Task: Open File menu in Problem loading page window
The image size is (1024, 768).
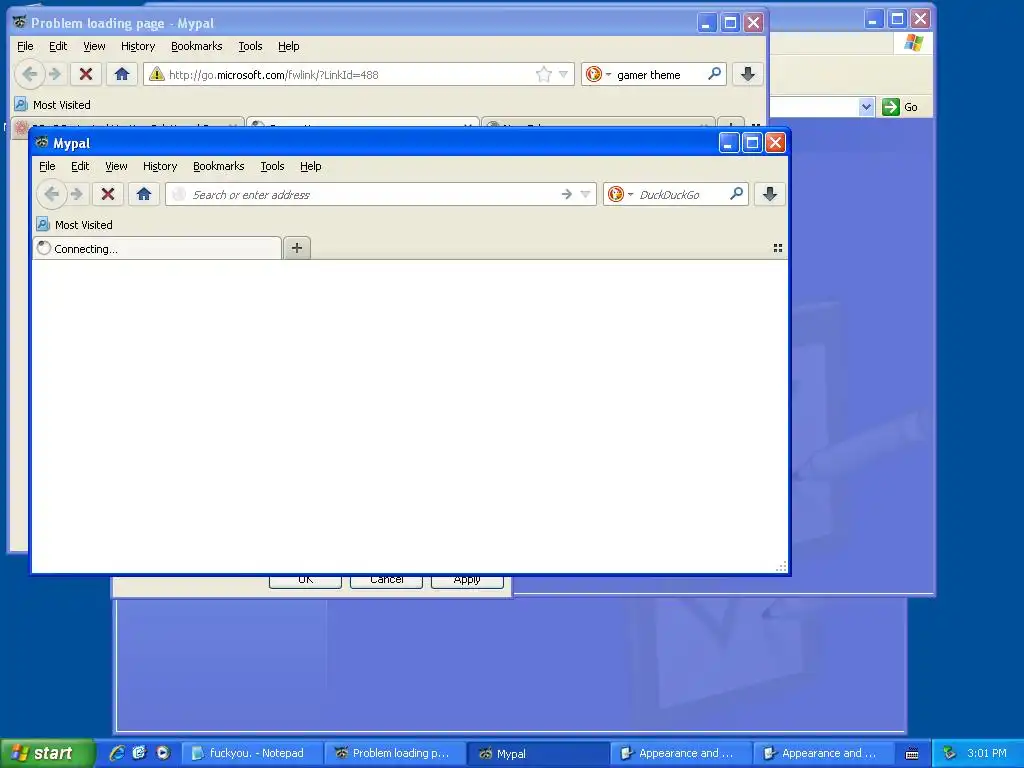Action: point(25,46)
